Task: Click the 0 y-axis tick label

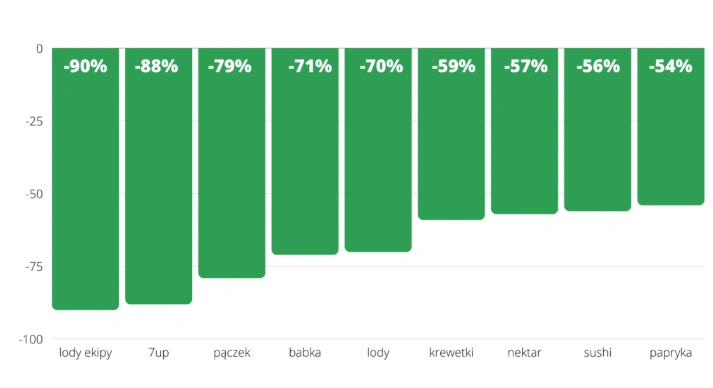Action: pyautogui.click(x=40, y=49)
